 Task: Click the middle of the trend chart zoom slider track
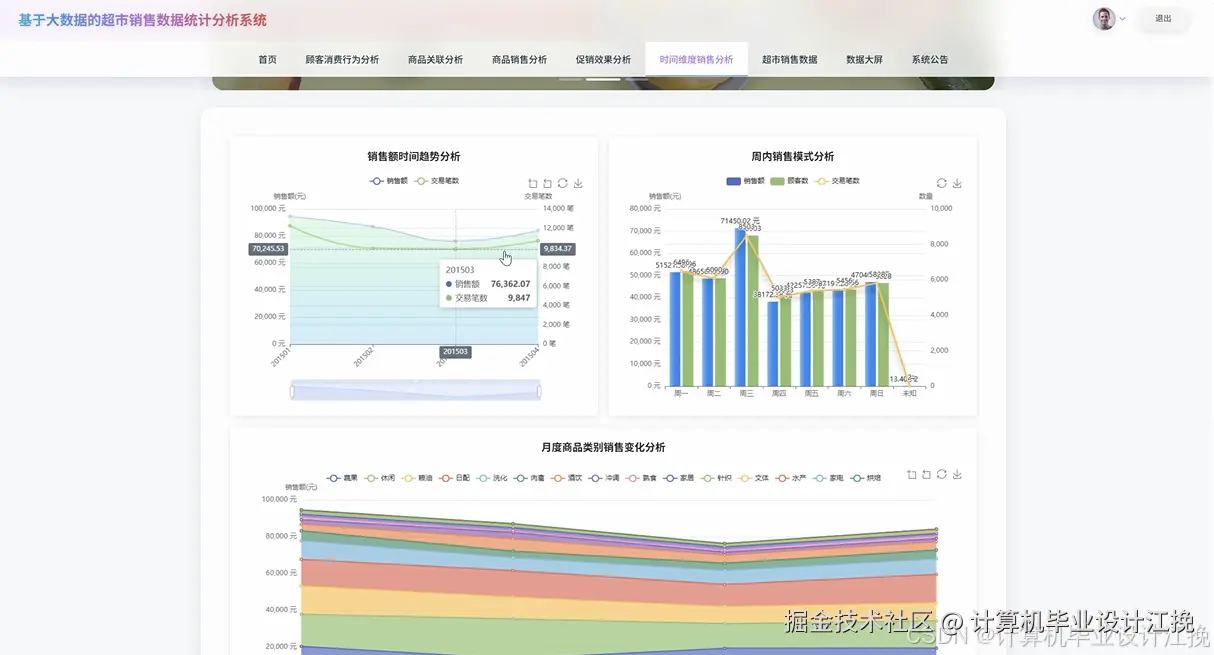[416, 391]
